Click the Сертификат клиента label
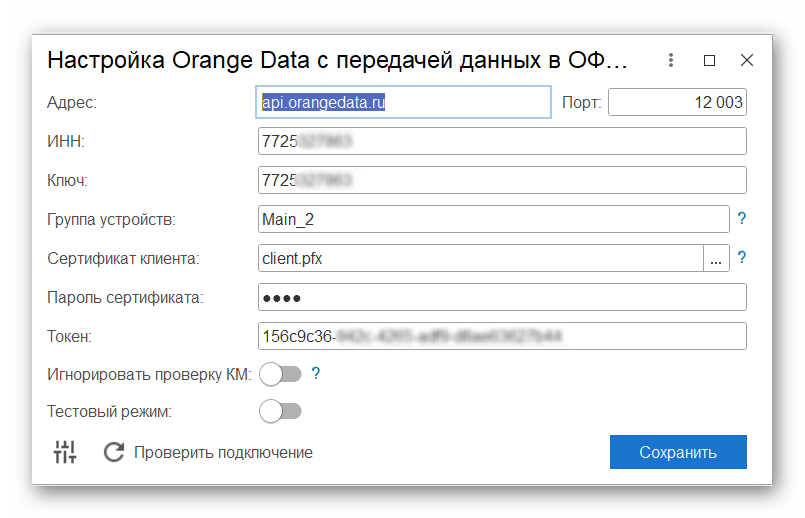 point(123,258)
